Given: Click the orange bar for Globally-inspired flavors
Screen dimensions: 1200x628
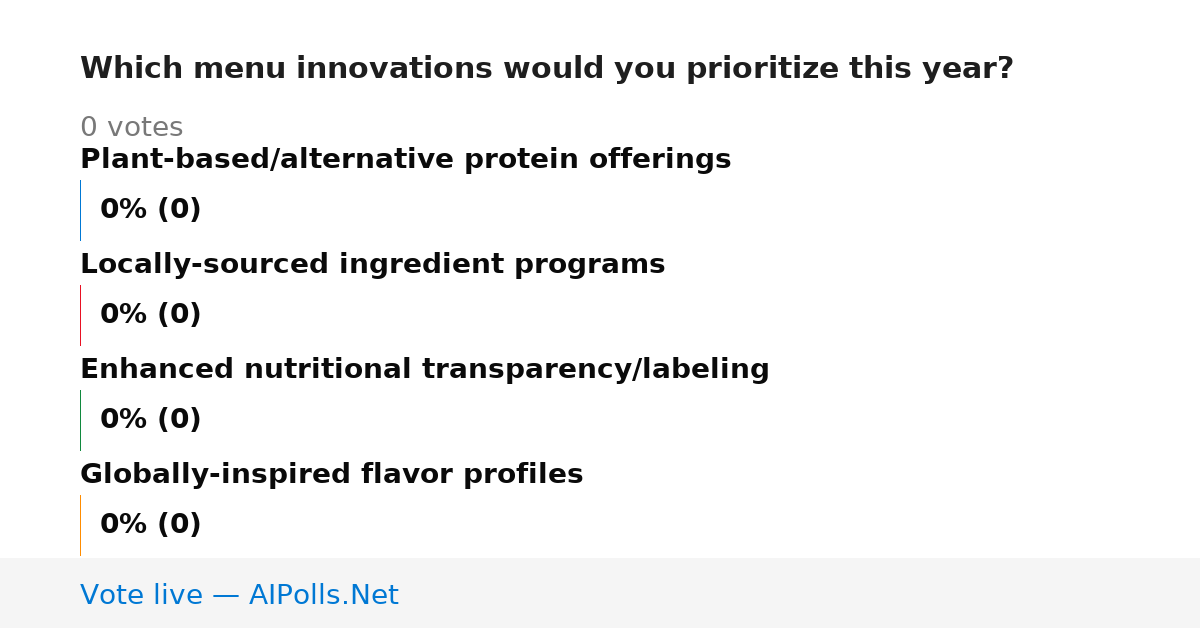Looking at the screenshot, I should 80,525.
